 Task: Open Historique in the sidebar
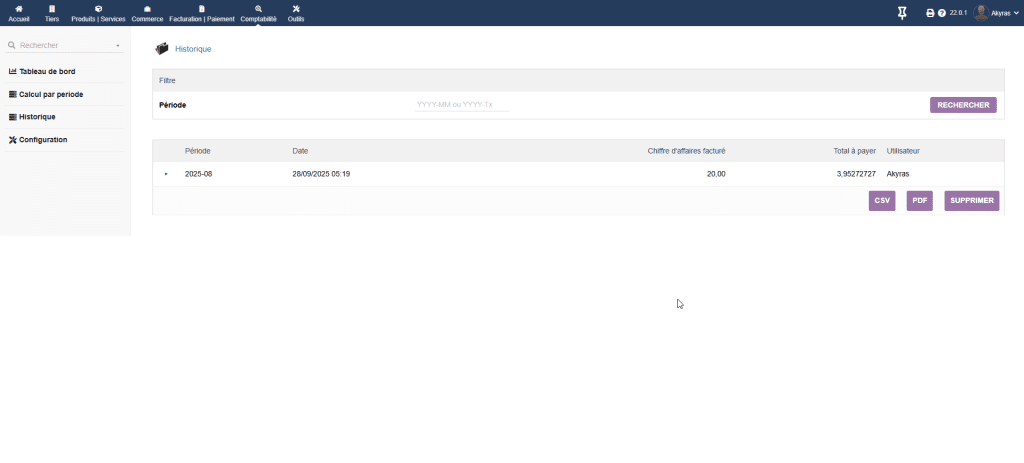(37, 117)
